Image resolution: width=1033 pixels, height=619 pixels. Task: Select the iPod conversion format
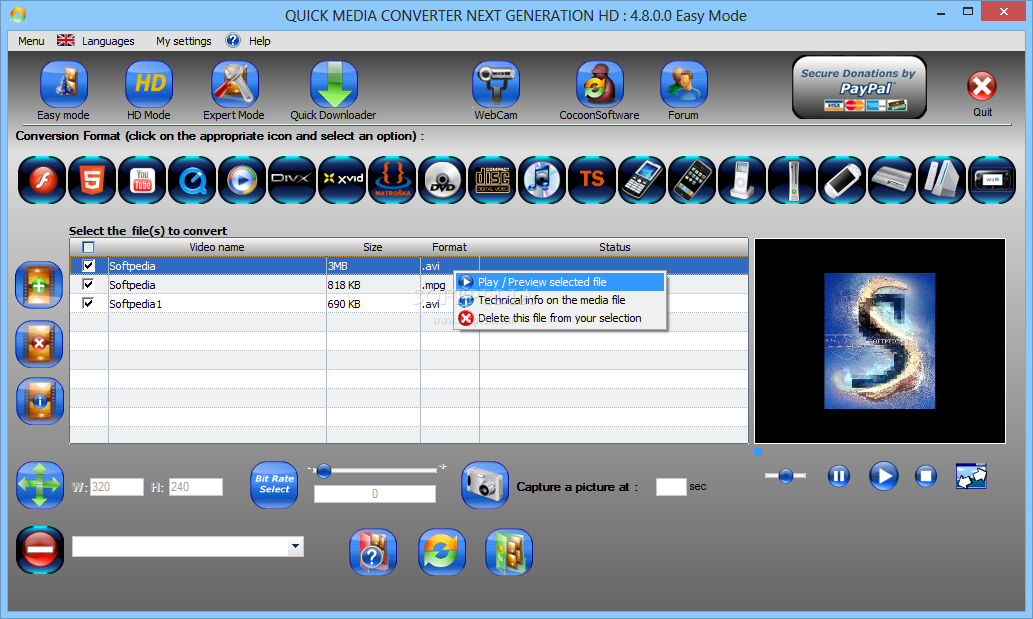tap(742, 180)
